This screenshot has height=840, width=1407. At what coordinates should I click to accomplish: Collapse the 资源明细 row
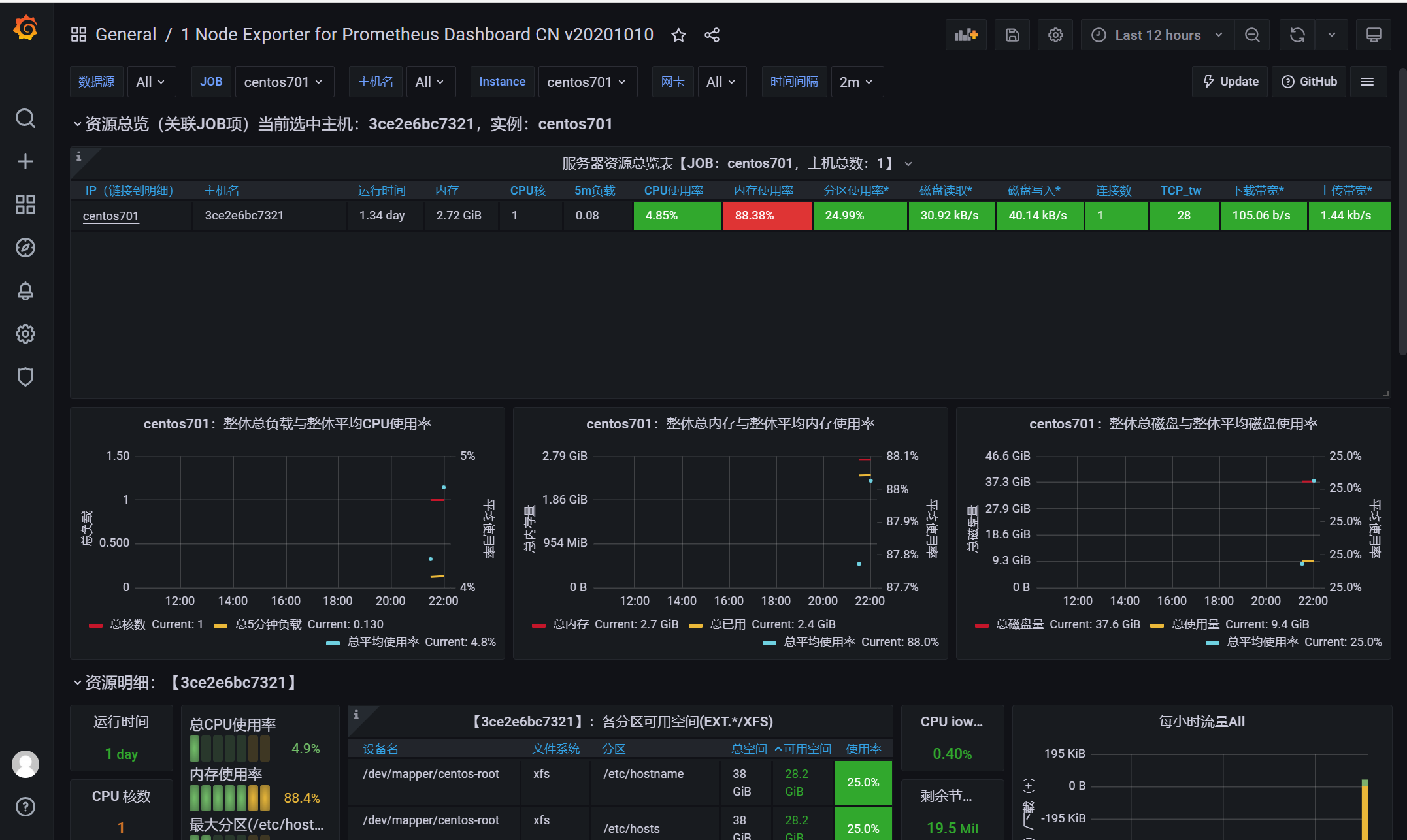pyautogui.click(x=77, y=683)
